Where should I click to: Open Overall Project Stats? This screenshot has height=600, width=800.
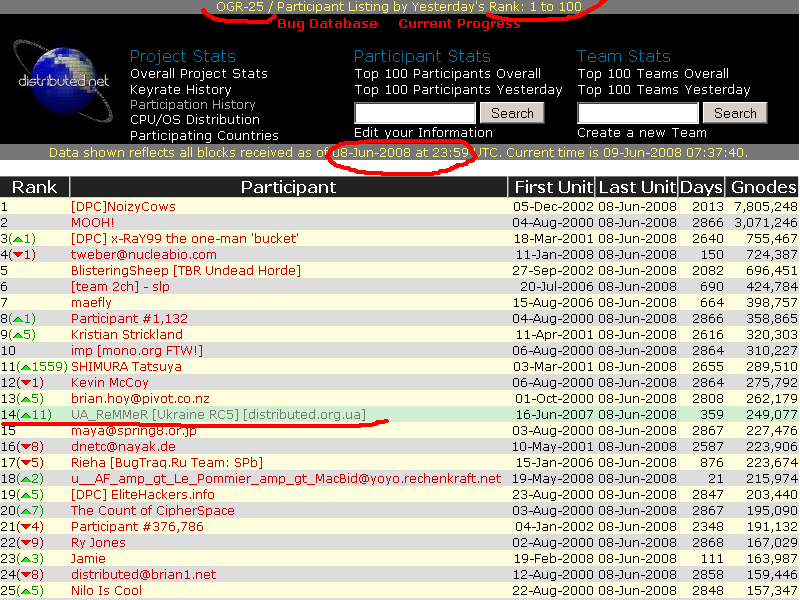point(198,73)
